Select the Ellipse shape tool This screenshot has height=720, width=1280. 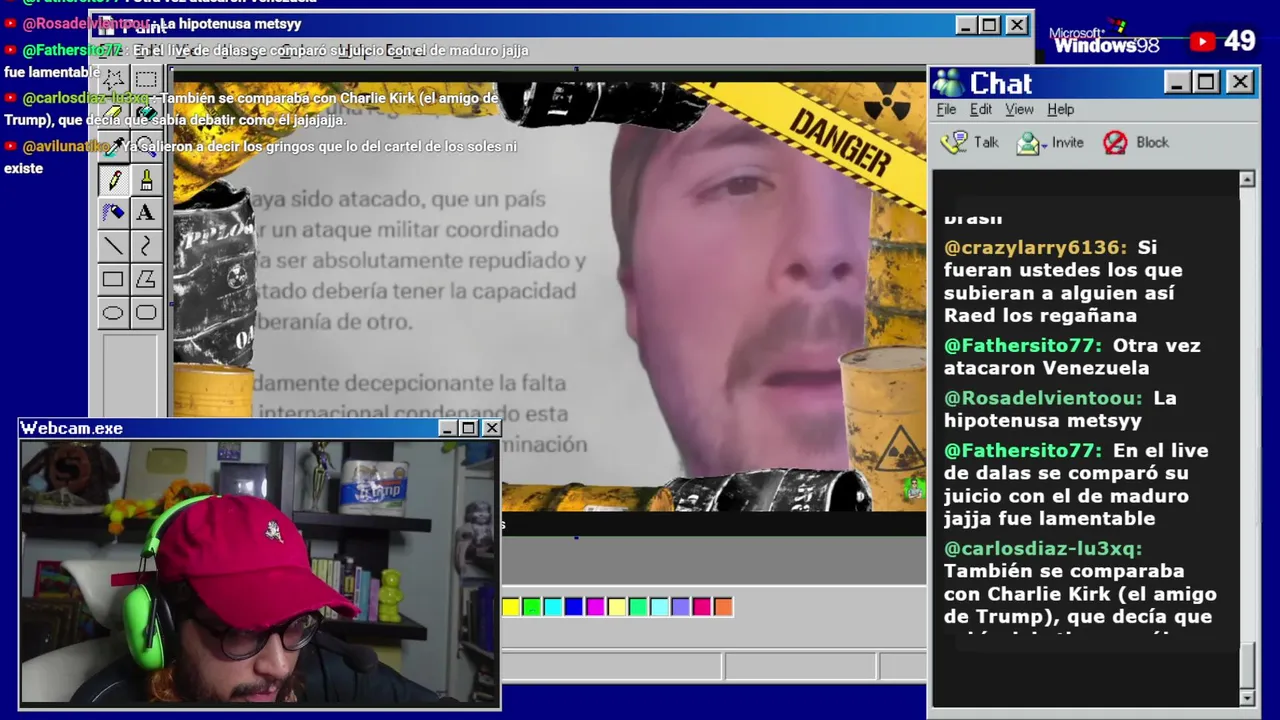pos(113,313)
